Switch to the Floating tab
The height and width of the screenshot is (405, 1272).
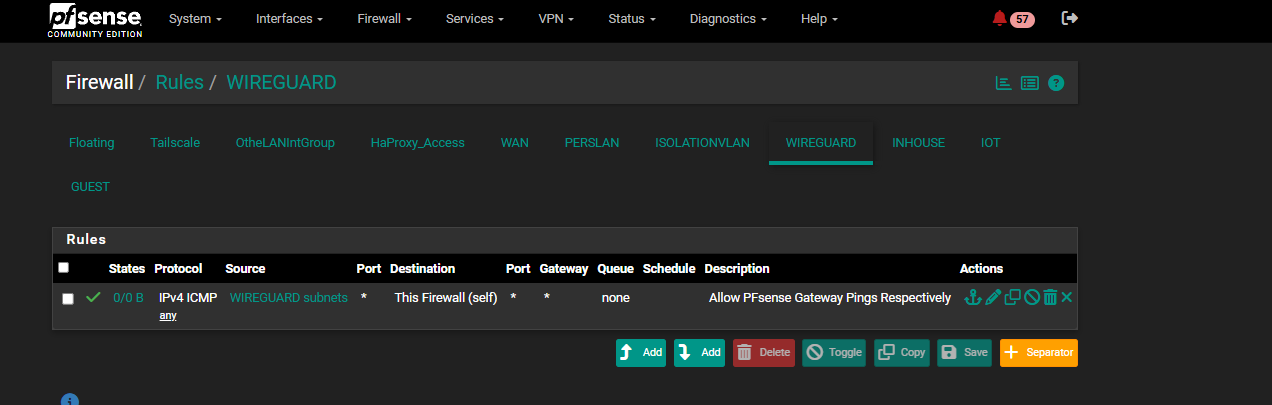coord(92,143)
